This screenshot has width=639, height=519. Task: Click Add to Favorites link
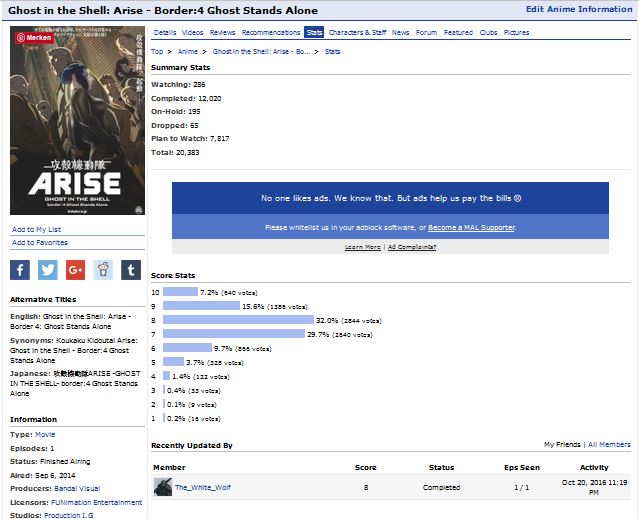(40, 242)
